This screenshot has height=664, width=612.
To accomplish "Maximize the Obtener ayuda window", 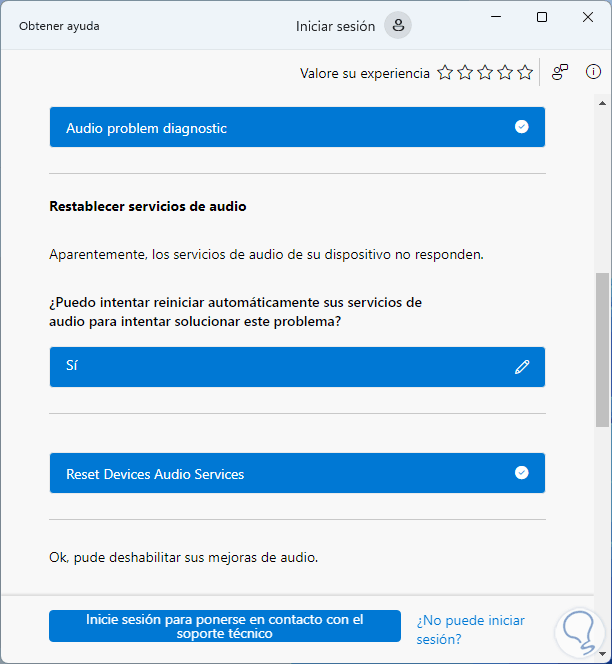I will point(542,17).
